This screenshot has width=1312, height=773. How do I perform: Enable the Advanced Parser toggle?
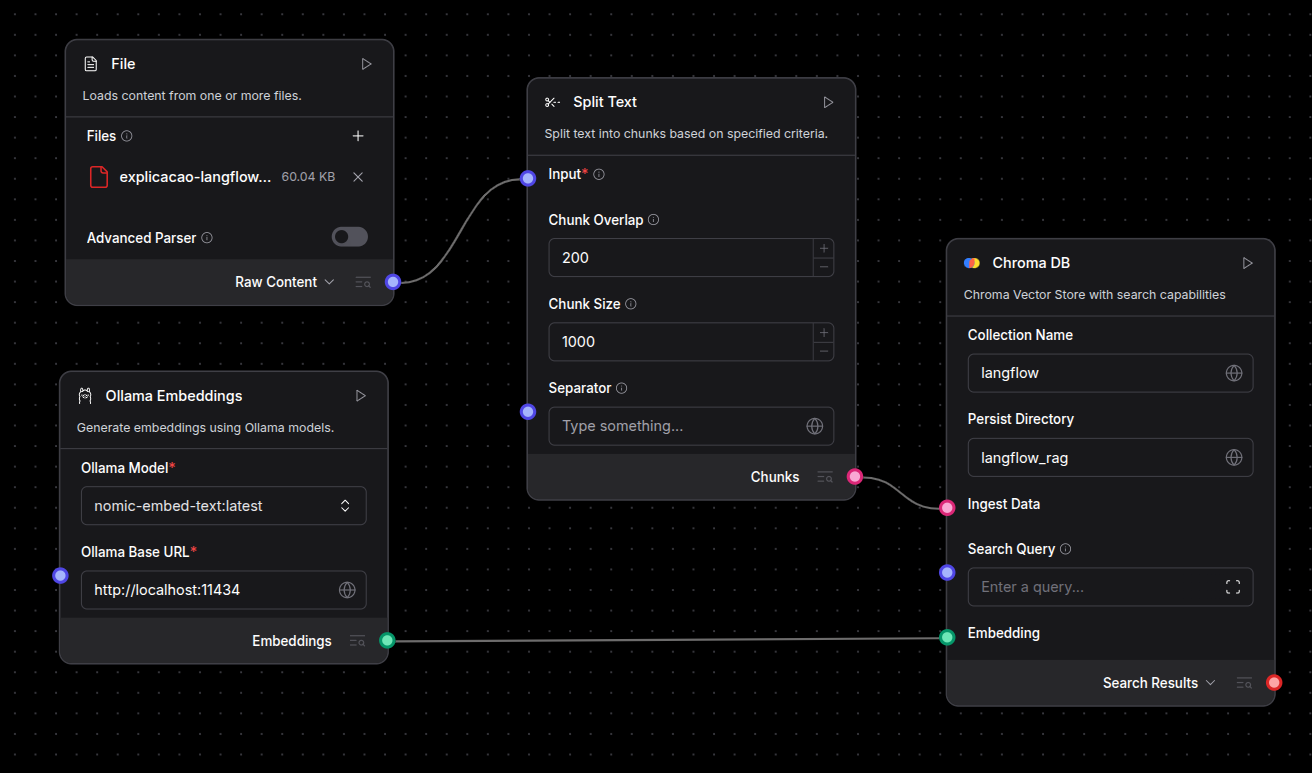pyautogui.click(x=350, y=237)
